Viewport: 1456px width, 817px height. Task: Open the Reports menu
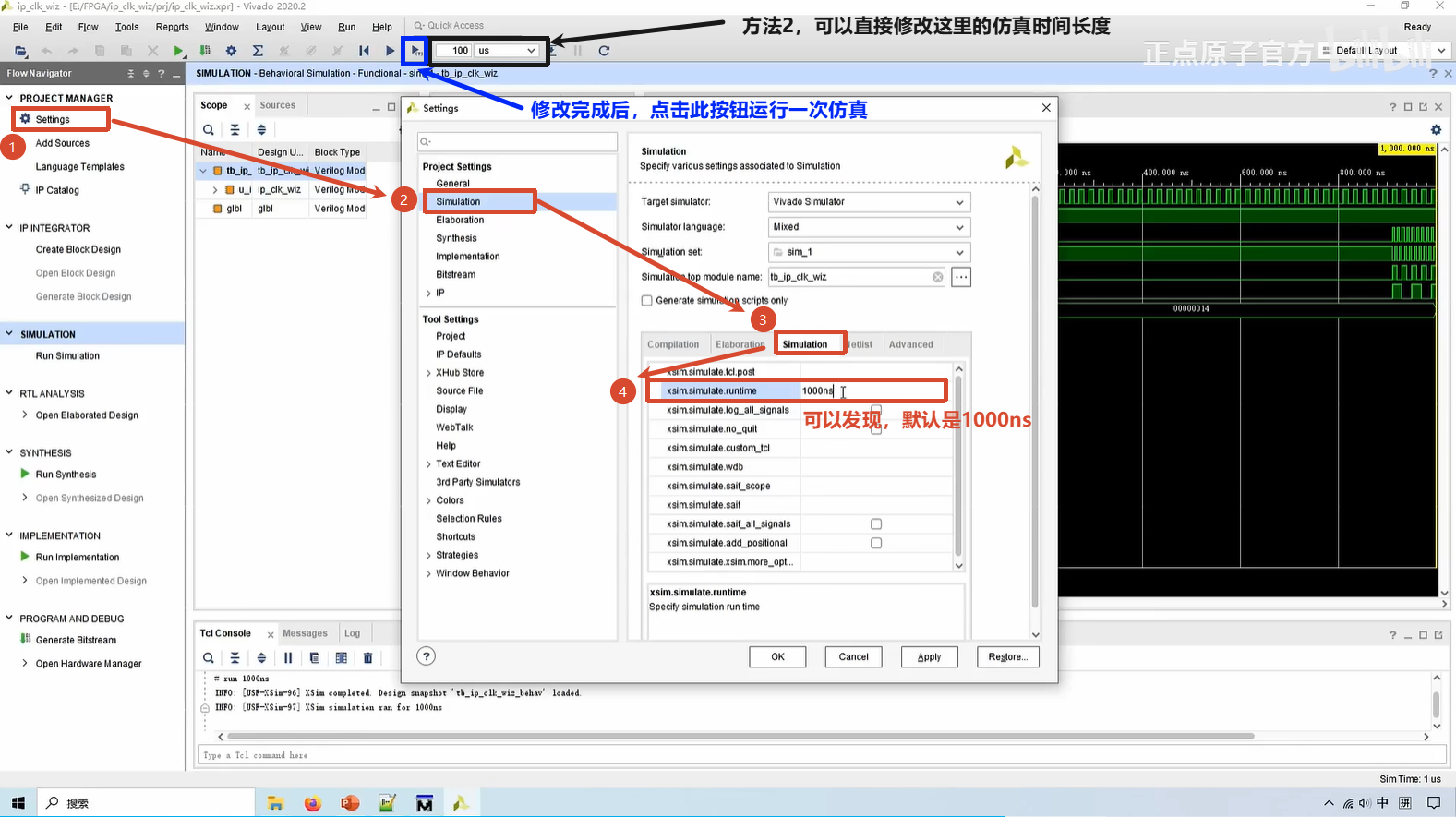pos(172,27)
